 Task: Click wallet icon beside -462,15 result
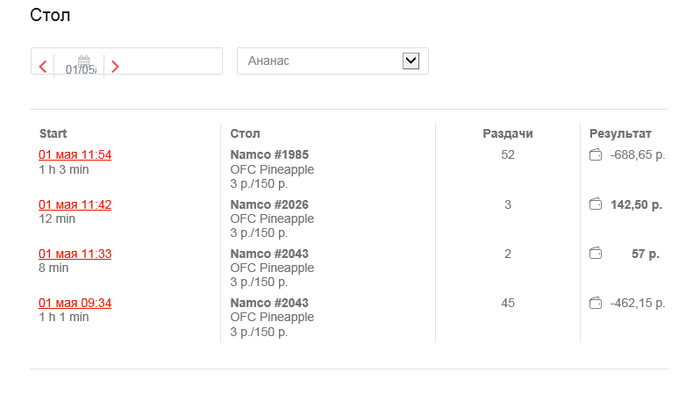click(x=595, y=303)
